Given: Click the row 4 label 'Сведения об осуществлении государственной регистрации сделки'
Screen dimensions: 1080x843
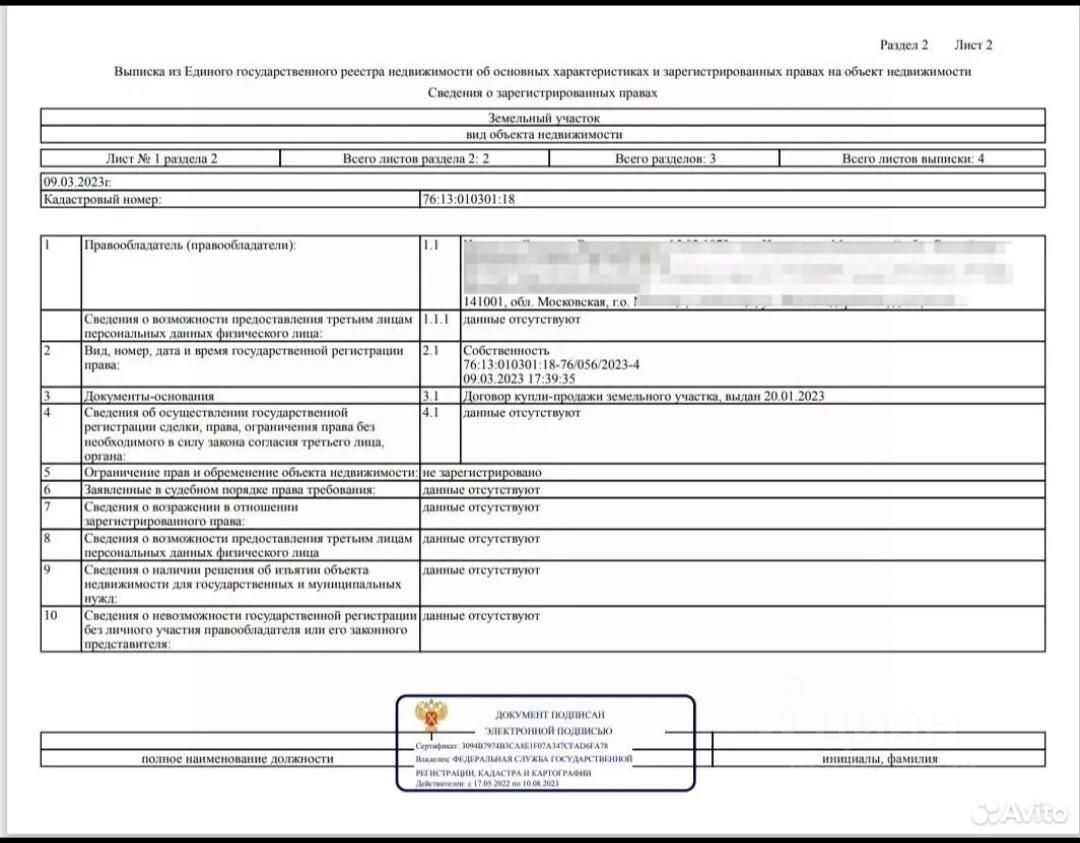Looking at the screenshot, I should (233, 434).
